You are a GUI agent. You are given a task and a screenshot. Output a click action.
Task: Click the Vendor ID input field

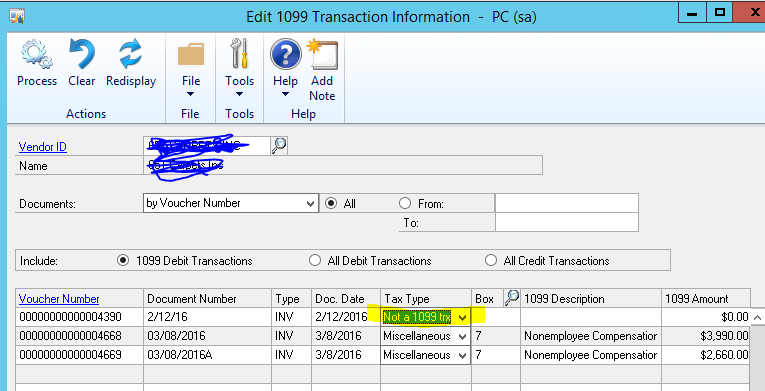pyautogui.click(x=207, y=146)
